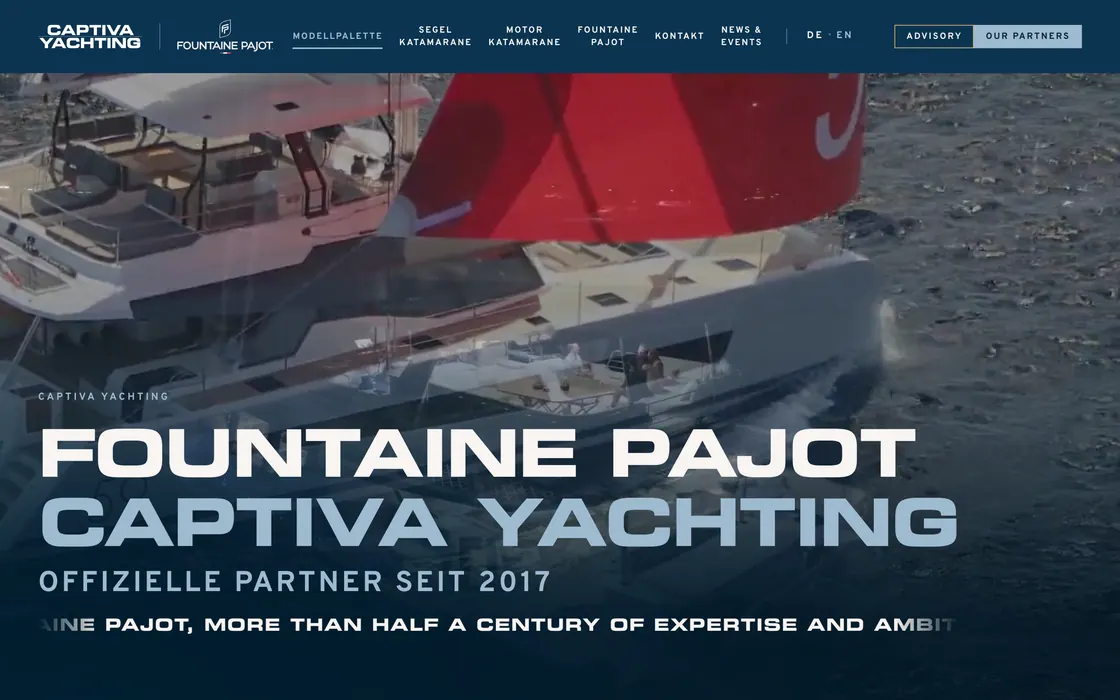Switch language to EN
1120x700 pixels.
point(844,35)
